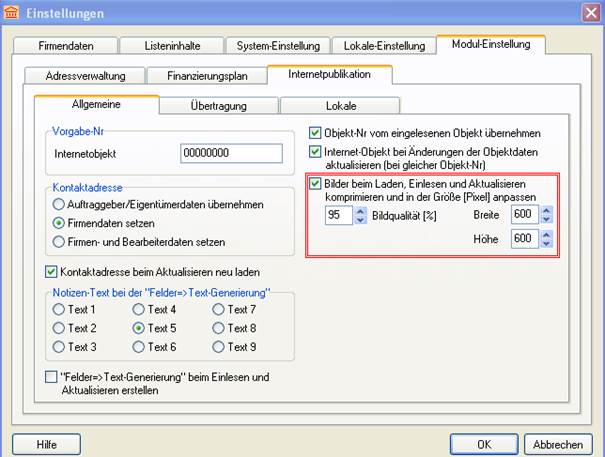This screenshot has width=605, height=457.
Task: Open the Lokale tab
Action: [341, 106]
